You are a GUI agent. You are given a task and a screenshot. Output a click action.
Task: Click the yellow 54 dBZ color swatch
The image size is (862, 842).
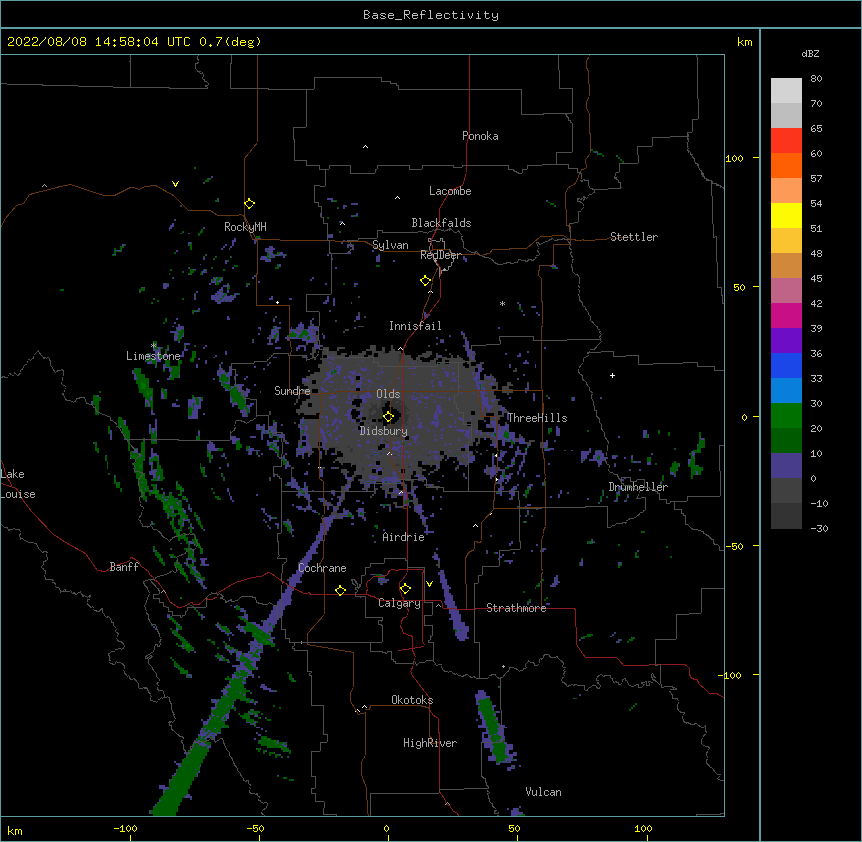tap(786, 215)
